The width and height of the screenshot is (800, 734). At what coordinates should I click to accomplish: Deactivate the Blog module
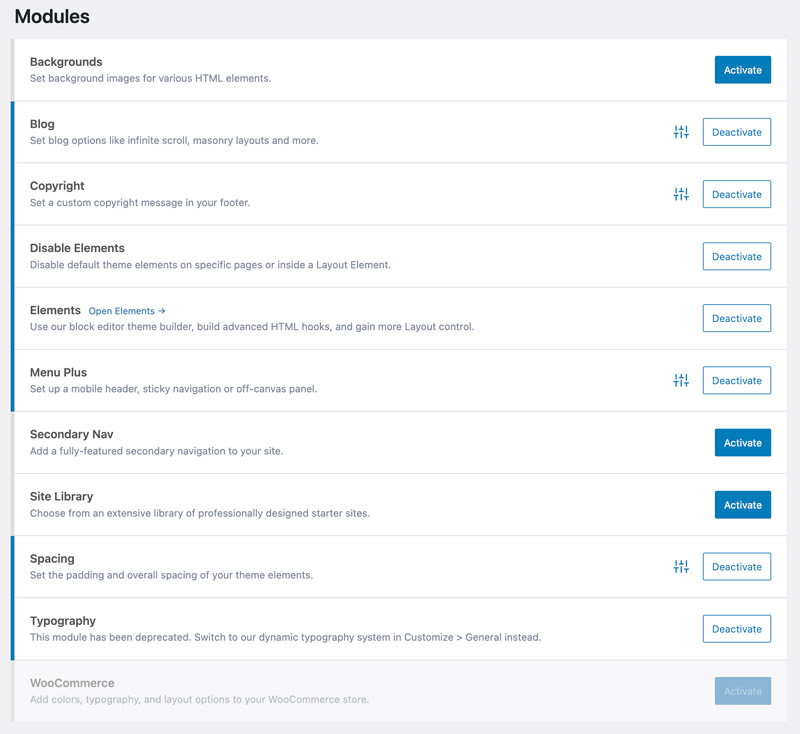click(736, 132)
